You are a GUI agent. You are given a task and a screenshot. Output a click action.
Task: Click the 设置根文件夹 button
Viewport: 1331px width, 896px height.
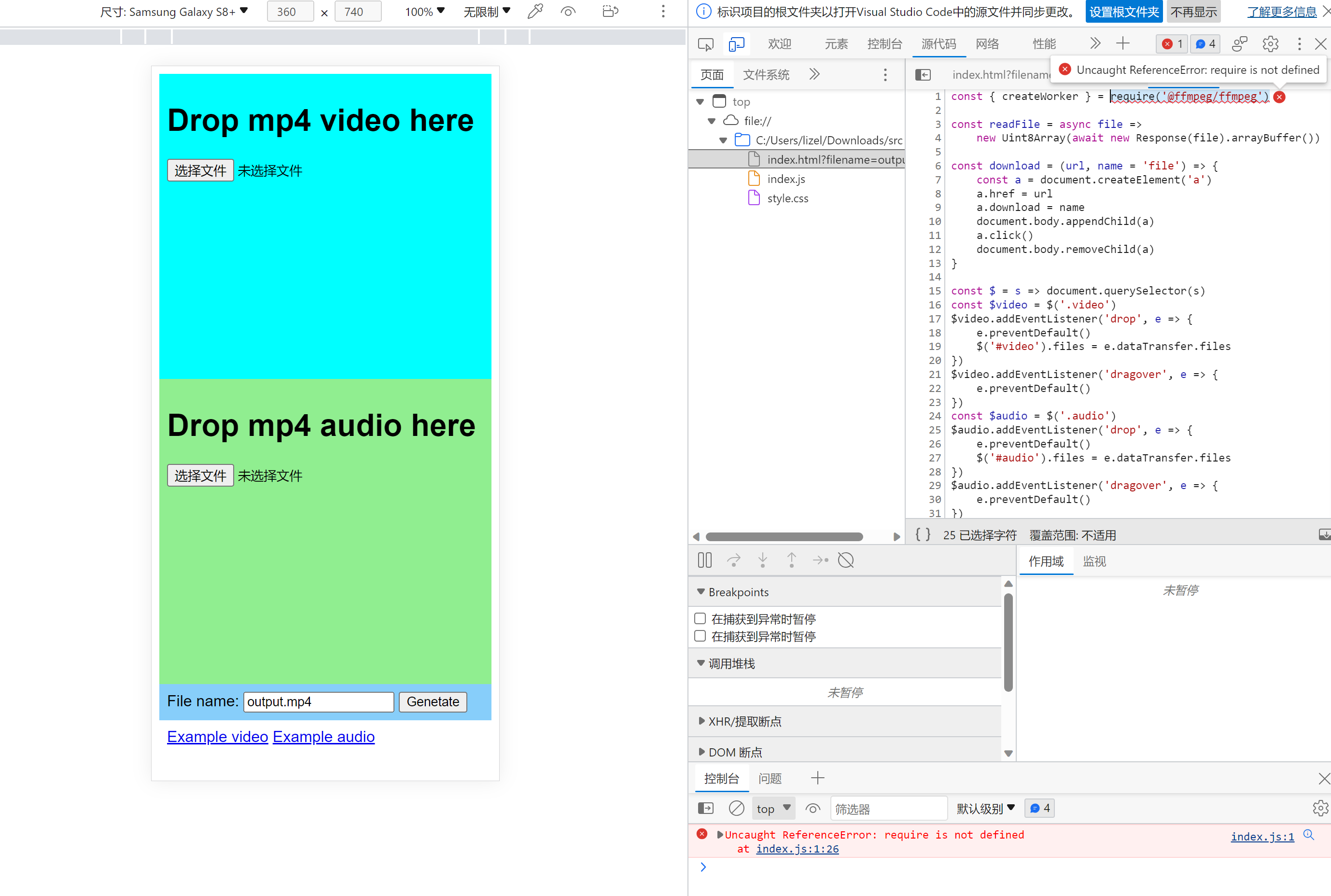click(x=1123, y=12)
